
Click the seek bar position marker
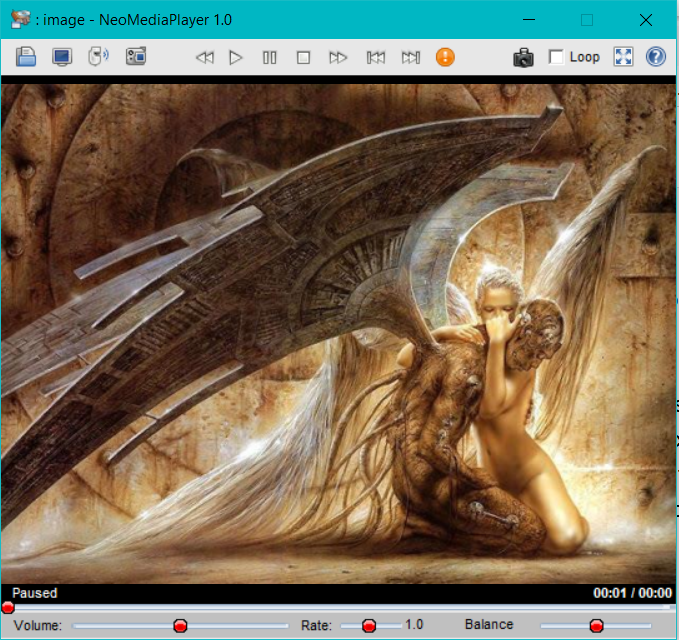(x=8, y=608)
